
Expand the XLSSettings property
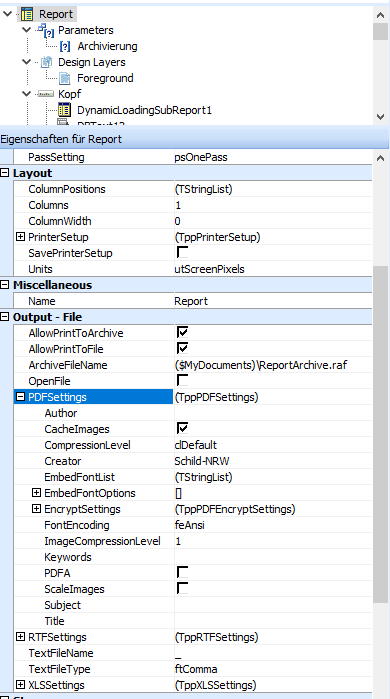click(20, 685)
